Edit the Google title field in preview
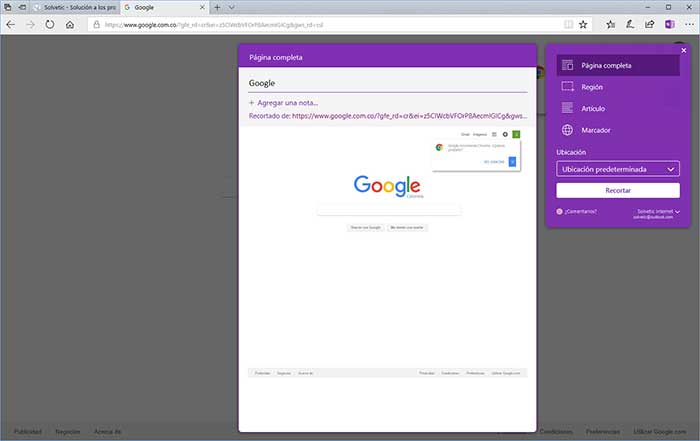The image size is (700, 441). click(388, 83)
